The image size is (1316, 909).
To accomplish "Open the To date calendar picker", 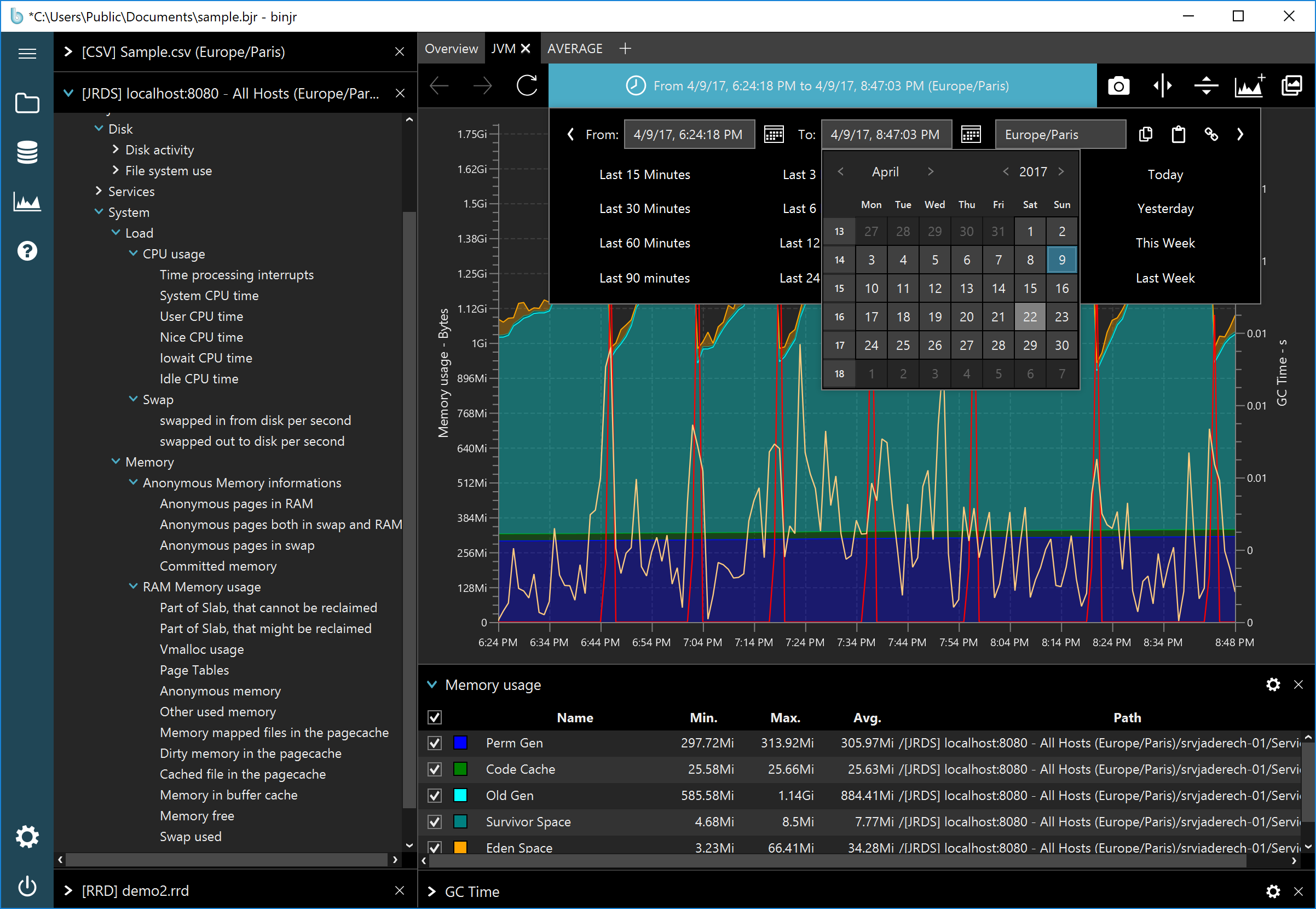I will point(971,134).
